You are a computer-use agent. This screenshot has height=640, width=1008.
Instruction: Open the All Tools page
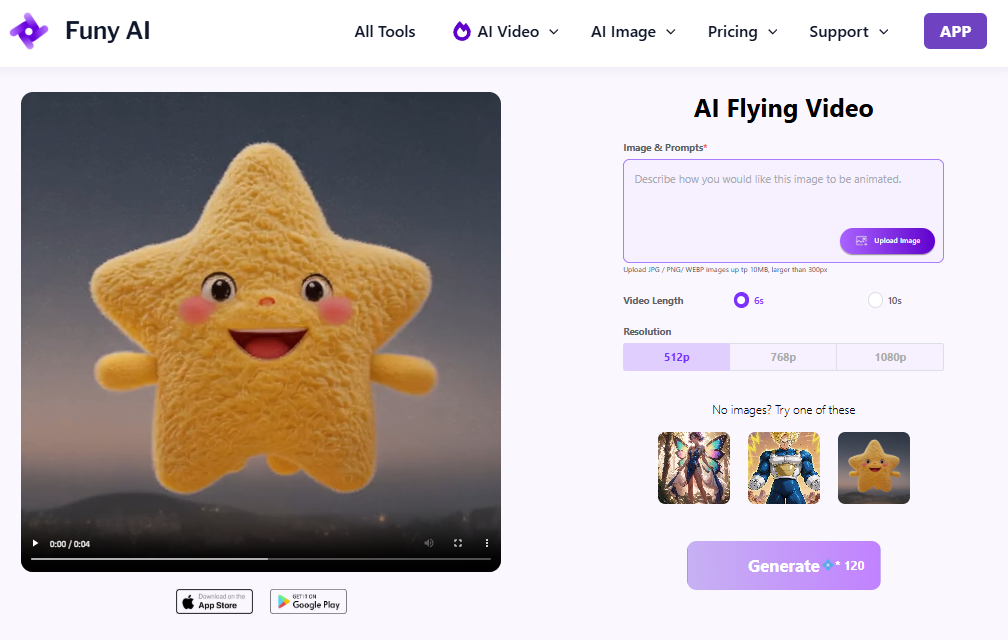(x=384, y=31)
